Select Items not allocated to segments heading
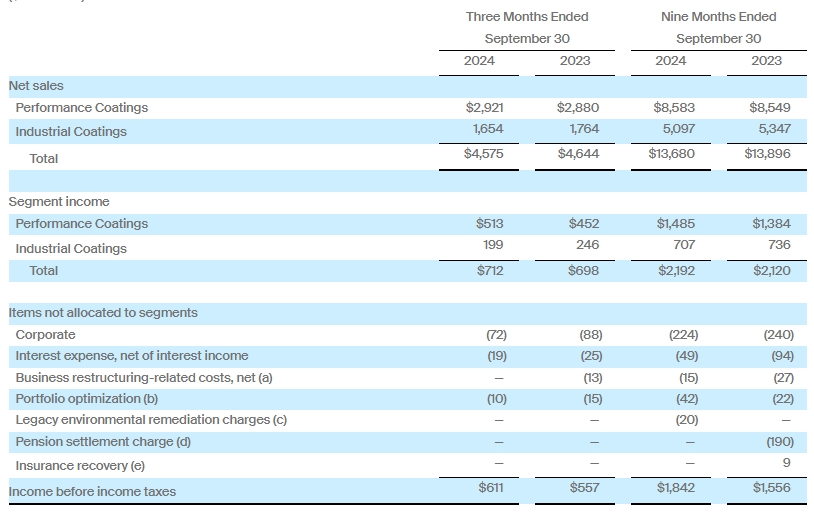 coord(103,312)
